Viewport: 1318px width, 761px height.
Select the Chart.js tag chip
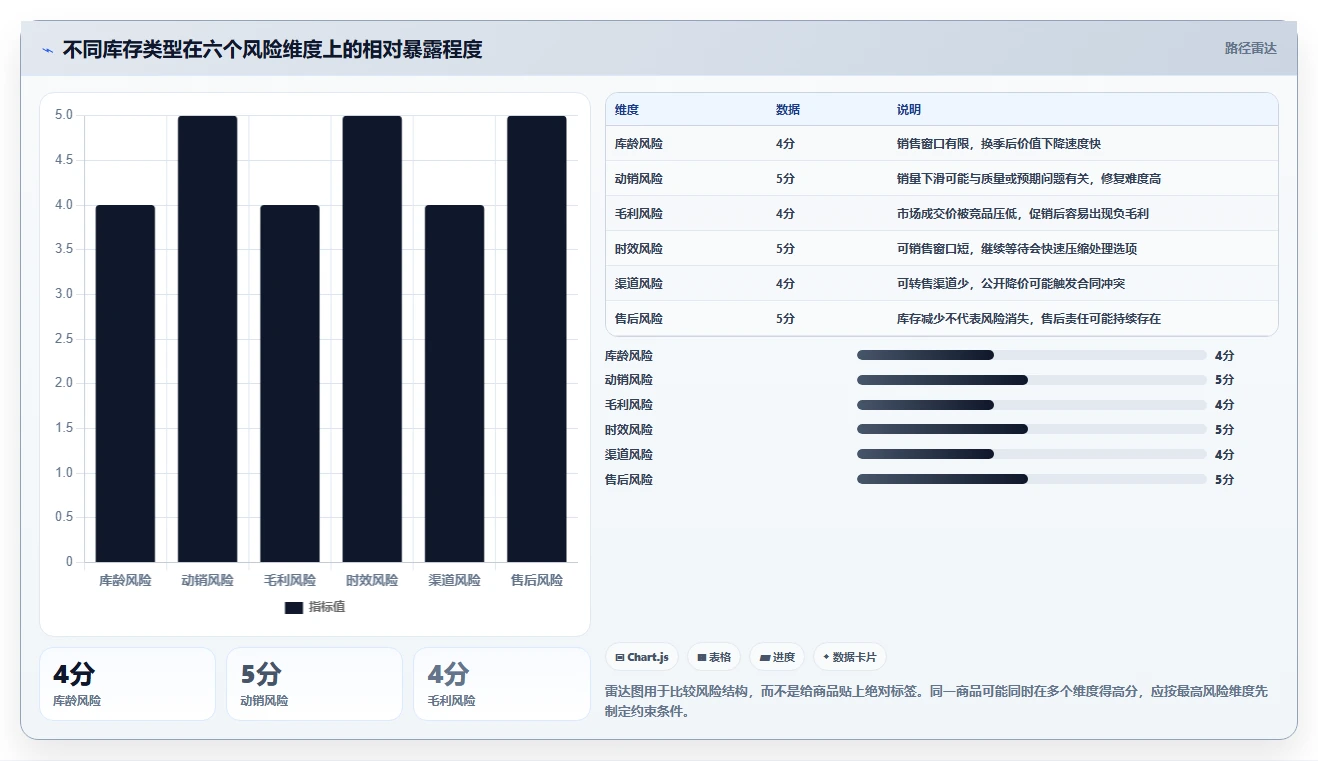[642, 657]
